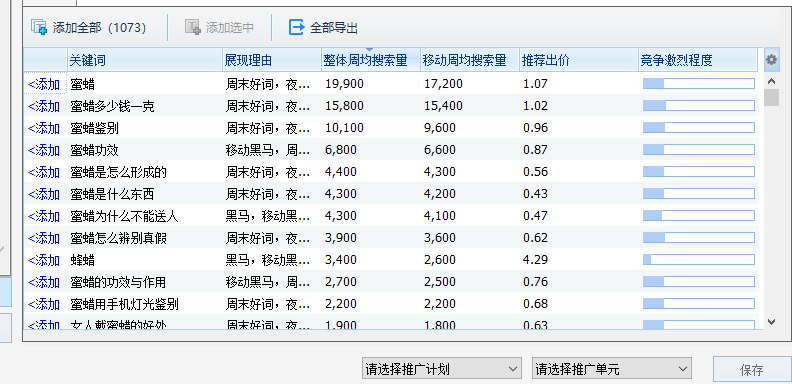Click mobile search volume 17,200
792x384 pixels.
443,84
